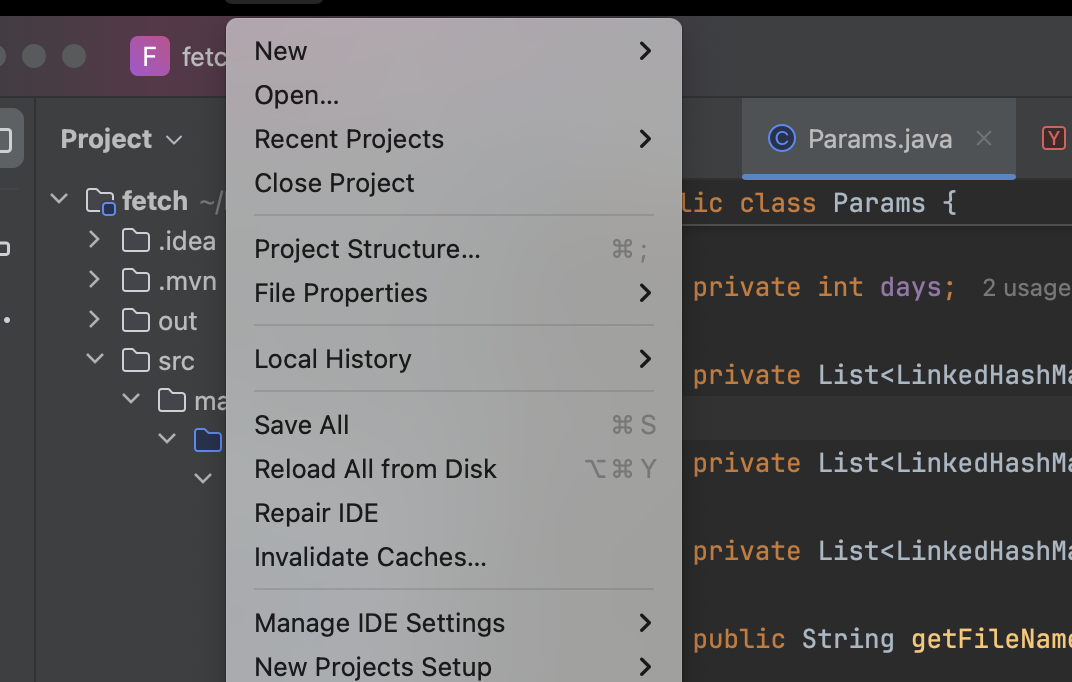Switch to the Params.java tab
The height and width of the screenshot is (682, 1072).
point(880,139)
